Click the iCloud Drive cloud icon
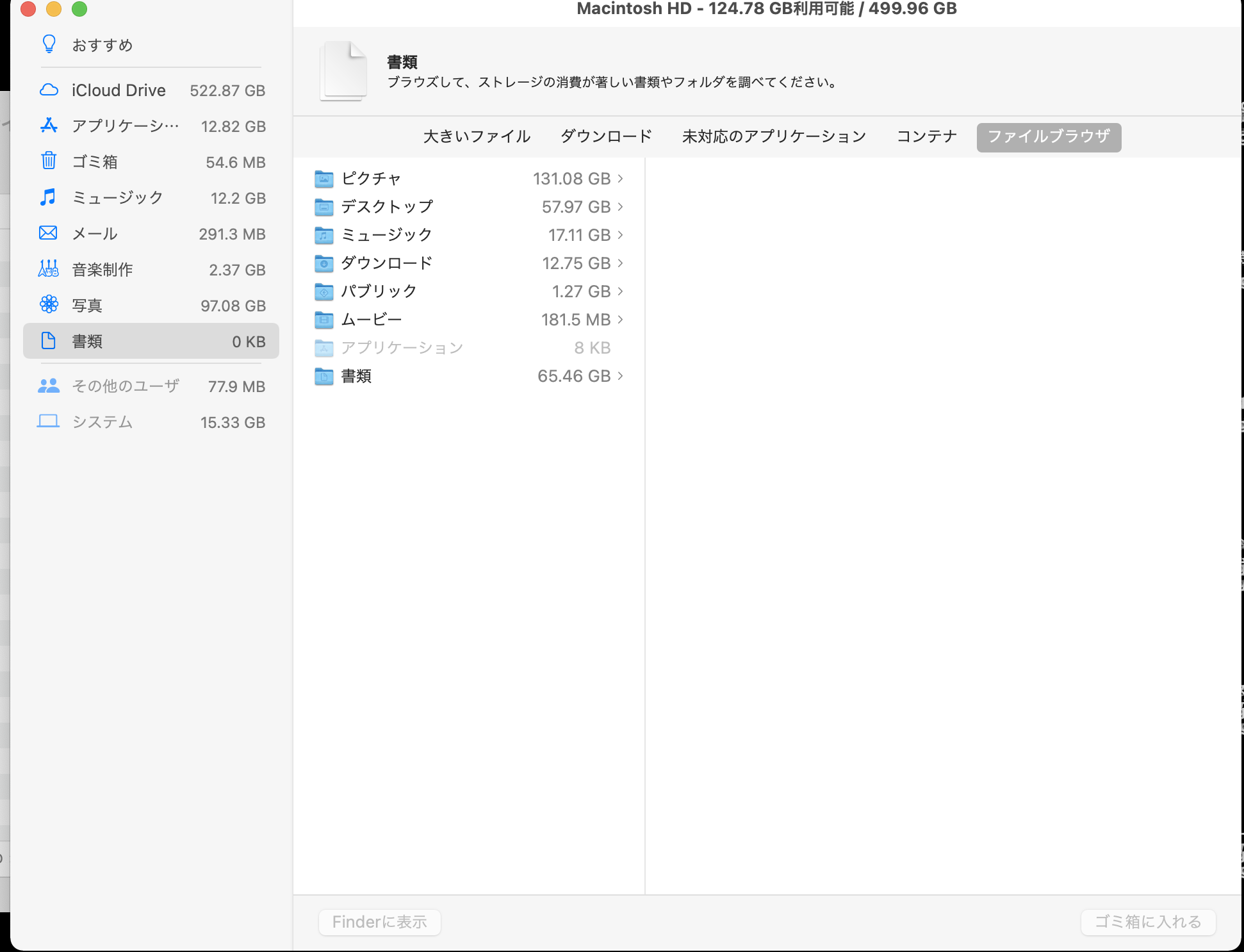 click(49, 90)
